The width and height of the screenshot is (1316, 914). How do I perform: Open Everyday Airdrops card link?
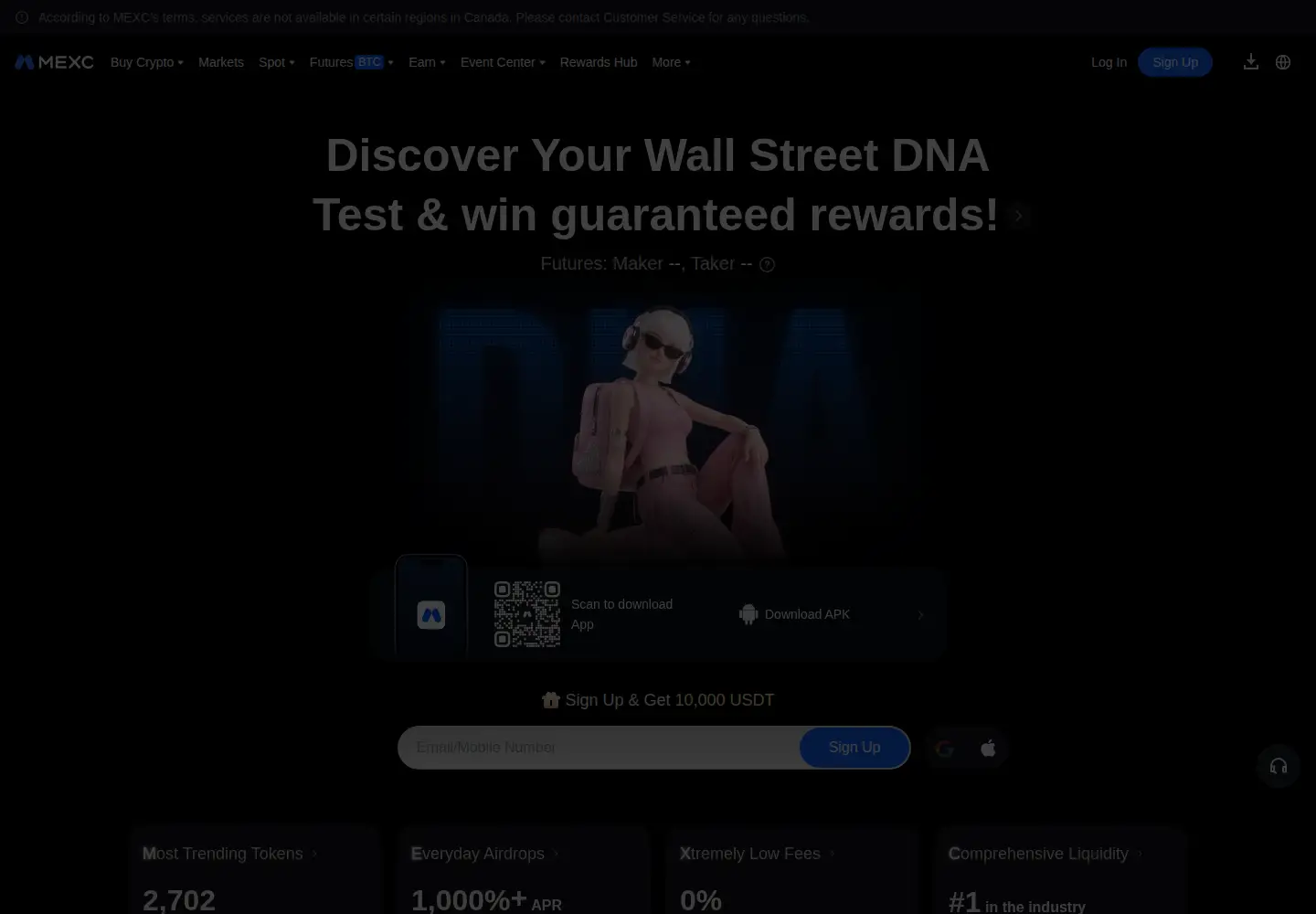[x=484, y=854]
